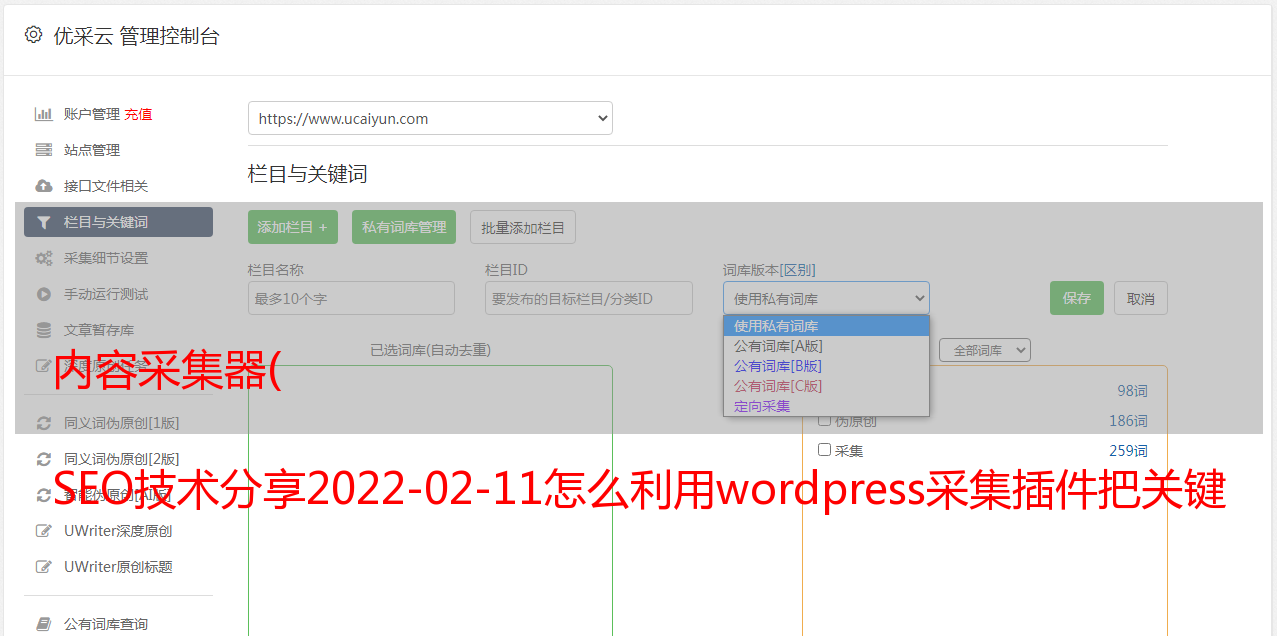
Task: Click the 栏目名称 input field
Action: coord(351,298)
